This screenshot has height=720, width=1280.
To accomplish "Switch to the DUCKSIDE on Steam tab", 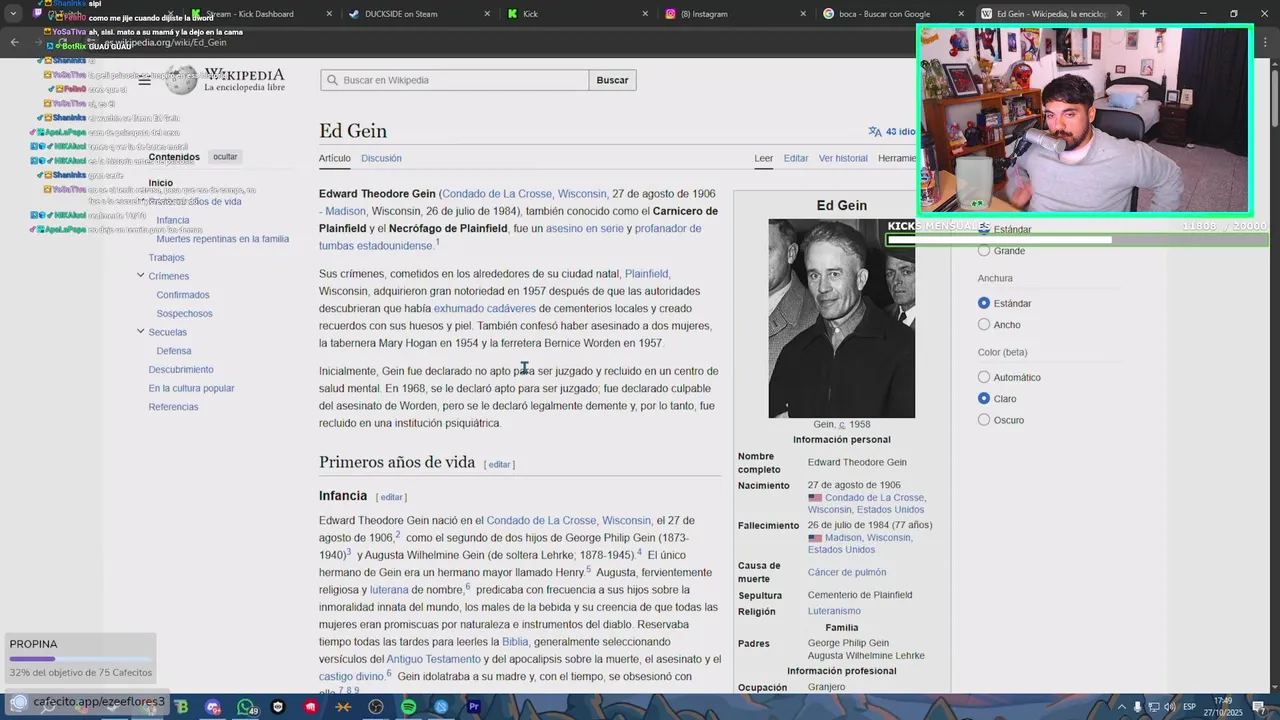I will [420, 14].
